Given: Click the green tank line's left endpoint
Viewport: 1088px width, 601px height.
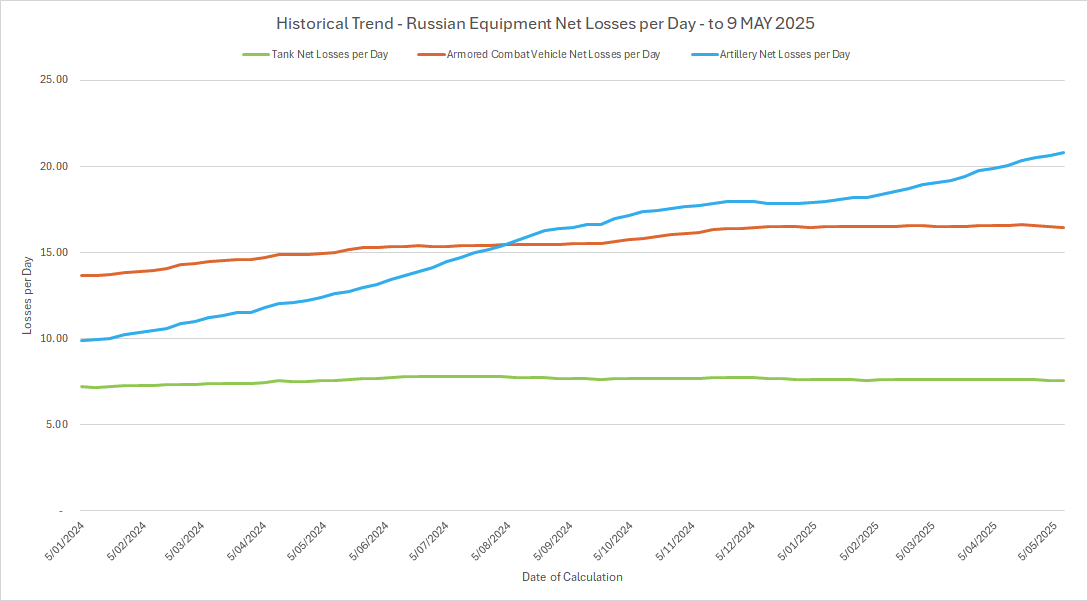Looking at the screenshot, I should click(81, 386).
